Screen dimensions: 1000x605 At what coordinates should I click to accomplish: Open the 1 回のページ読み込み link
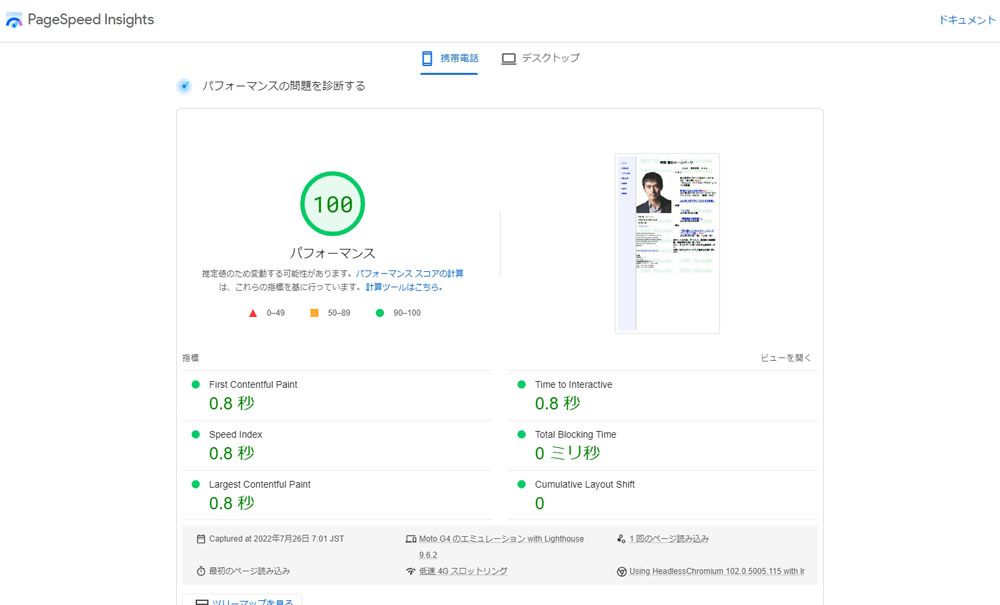click(x=669, y=539)
